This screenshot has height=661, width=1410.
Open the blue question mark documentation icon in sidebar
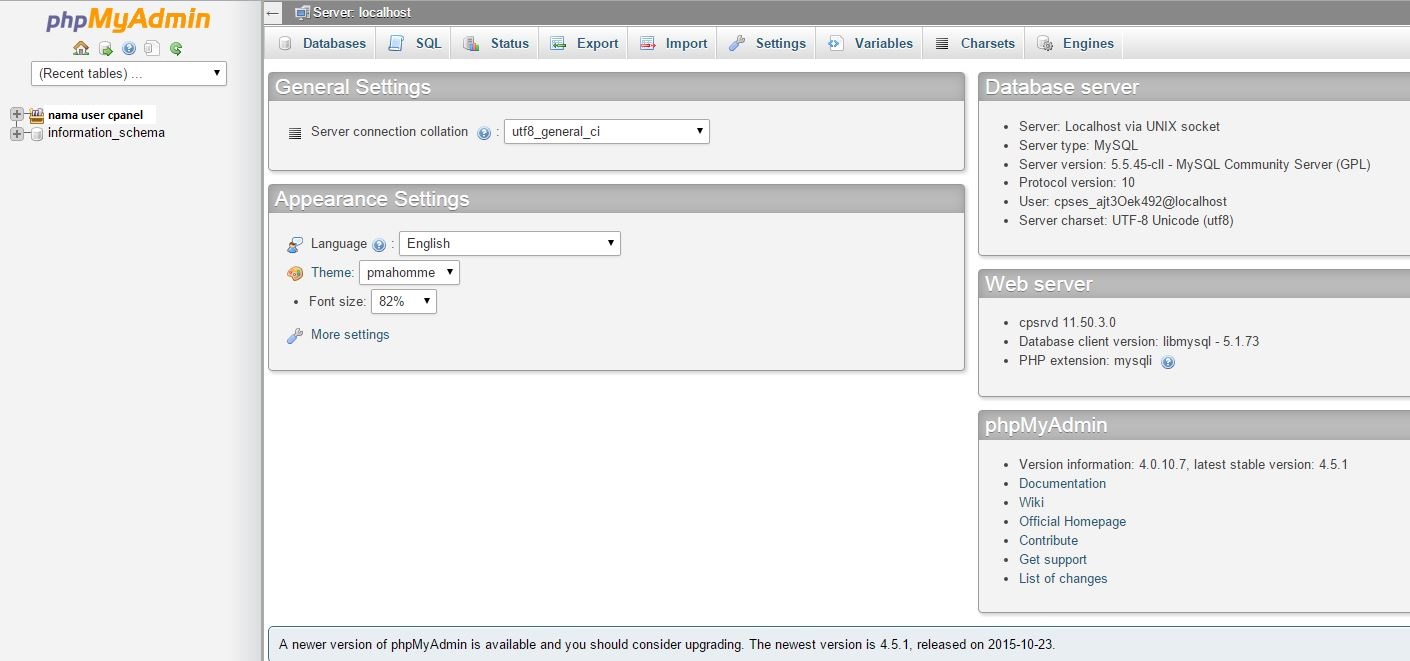(x=129, y=48)
